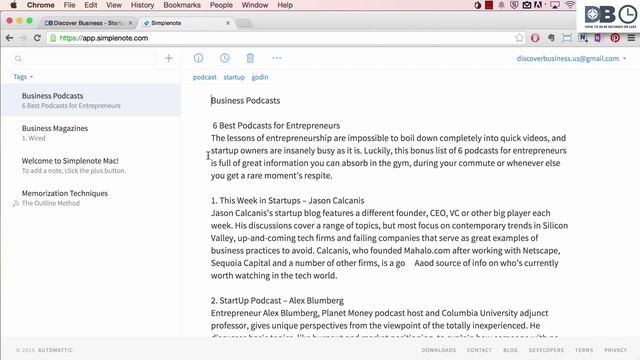Switch to the Discover Business tab
Image resolution: width=640 pixels, height=360 pixels.
pos(88,23)
